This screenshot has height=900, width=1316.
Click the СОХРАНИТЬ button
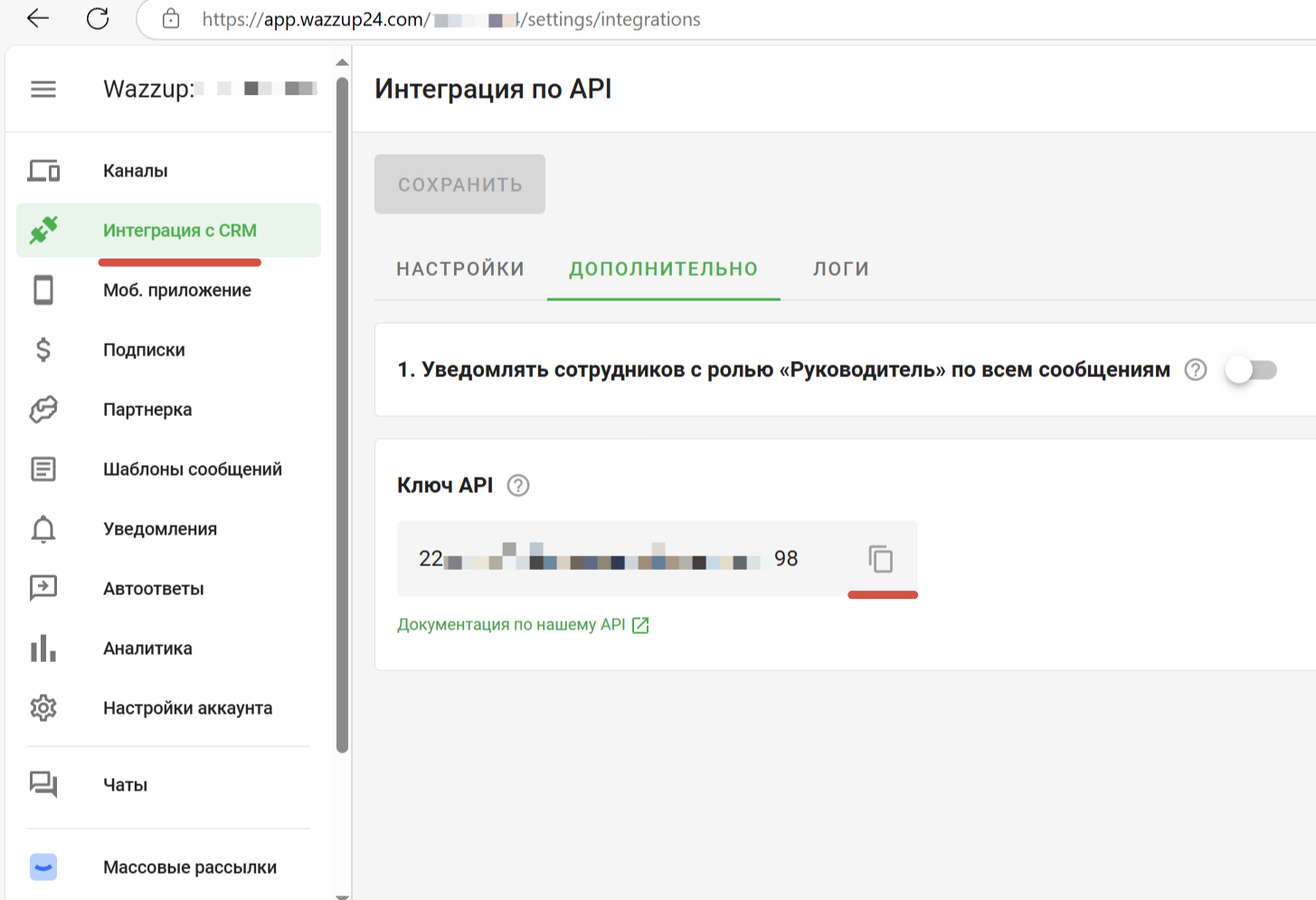click(459, 185)
